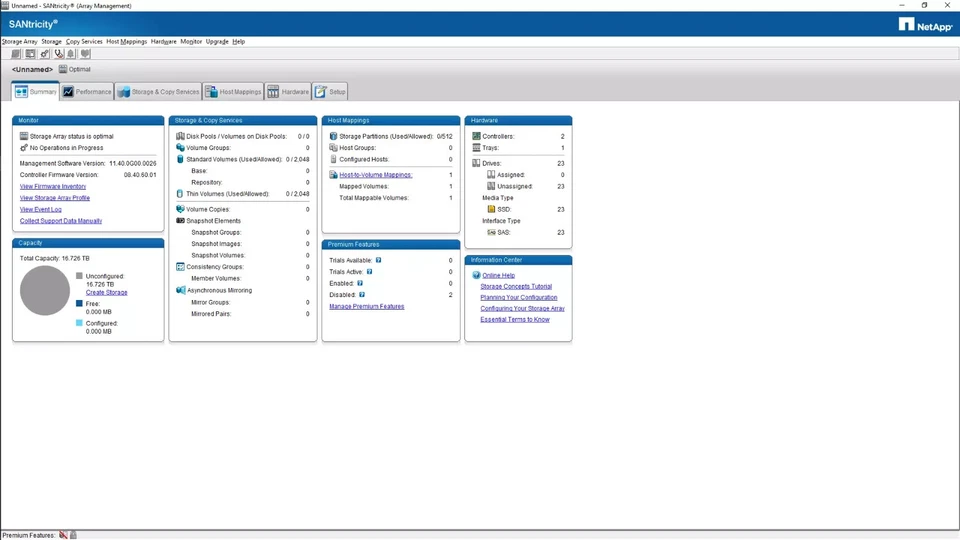Open the Monitor menu
The height and width of the screenshot is (540, 960).
(191, 42)
